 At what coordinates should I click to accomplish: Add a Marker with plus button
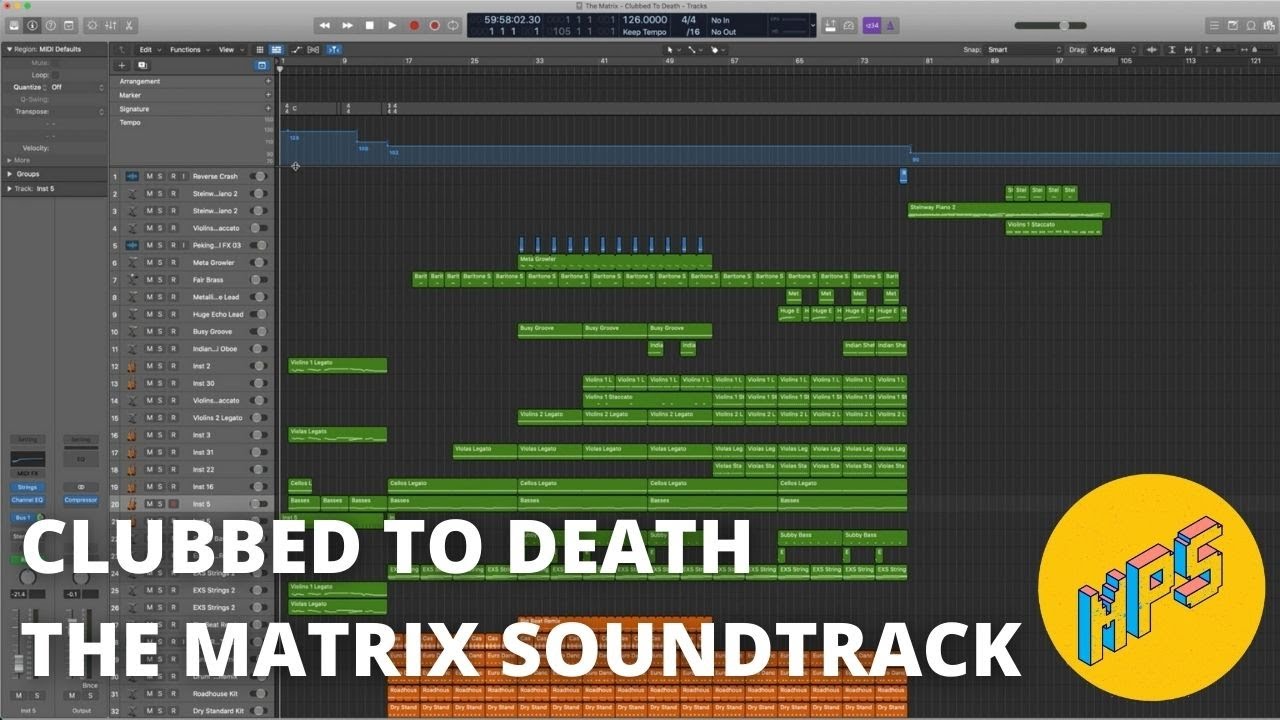click(x=268, y=95)
